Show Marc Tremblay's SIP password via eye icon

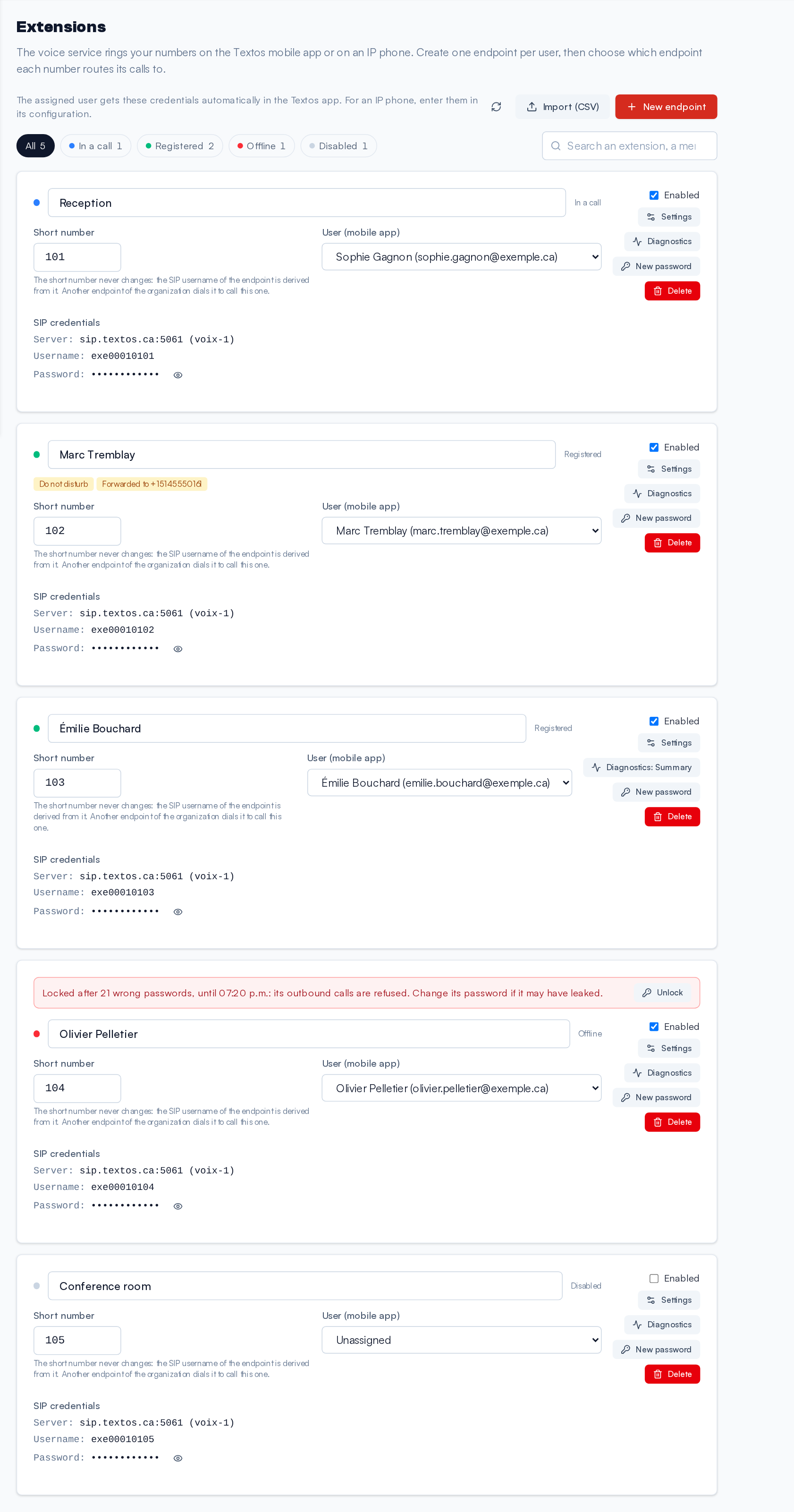click(x=178, y=649)
